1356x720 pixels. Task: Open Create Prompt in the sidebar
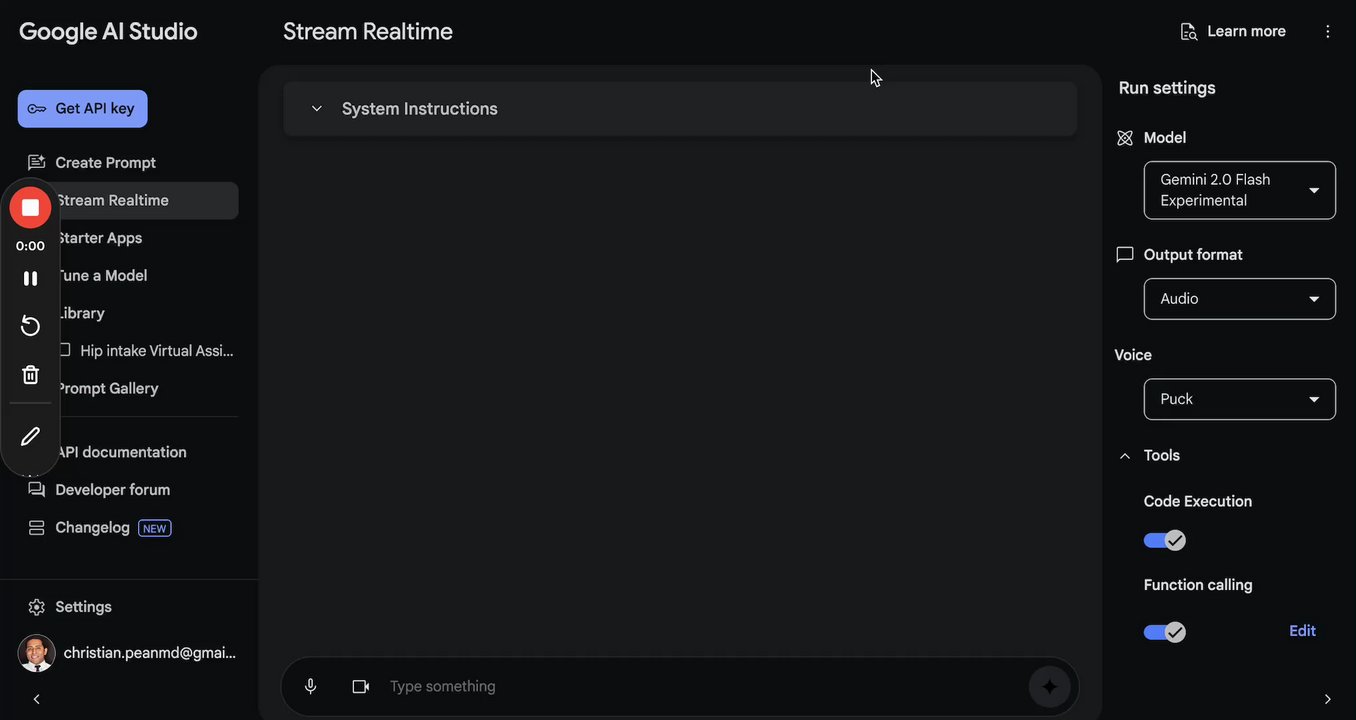tap(105, 162)
